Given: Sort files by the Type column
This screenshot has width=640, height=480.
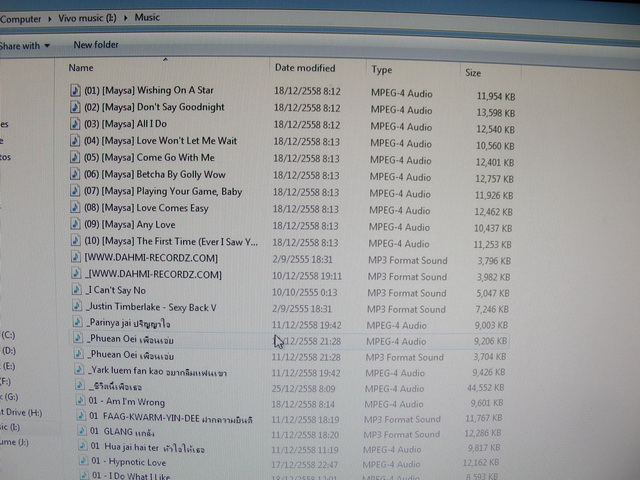Looking at the screenshot, I should [x=382, y=70].
